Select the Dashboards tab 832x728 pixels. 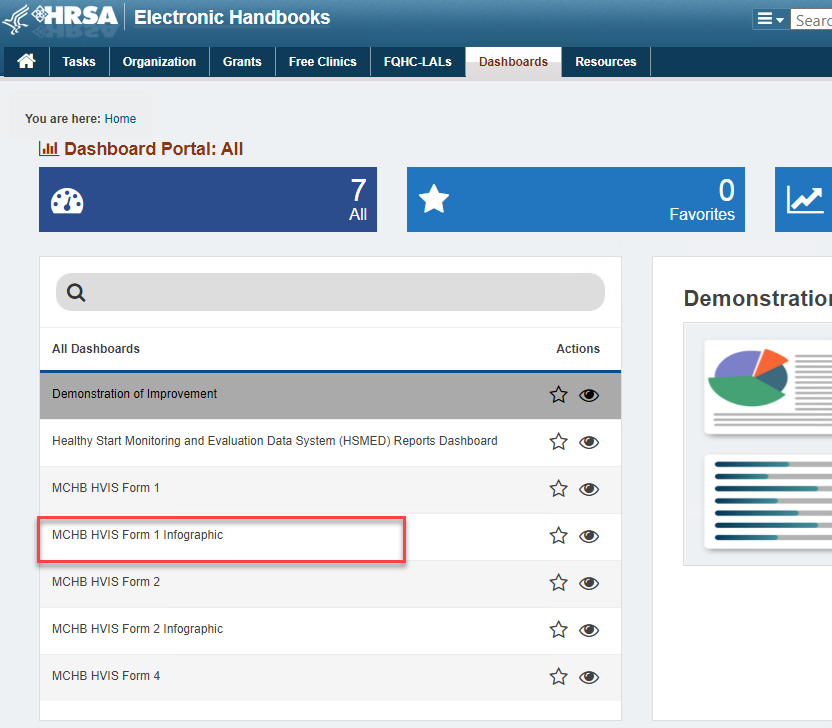513,62
